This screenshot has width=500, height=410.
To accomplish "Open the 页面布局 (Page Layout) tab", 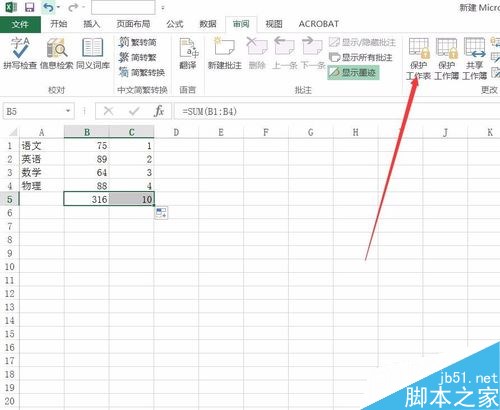I will tap(133, 24).
